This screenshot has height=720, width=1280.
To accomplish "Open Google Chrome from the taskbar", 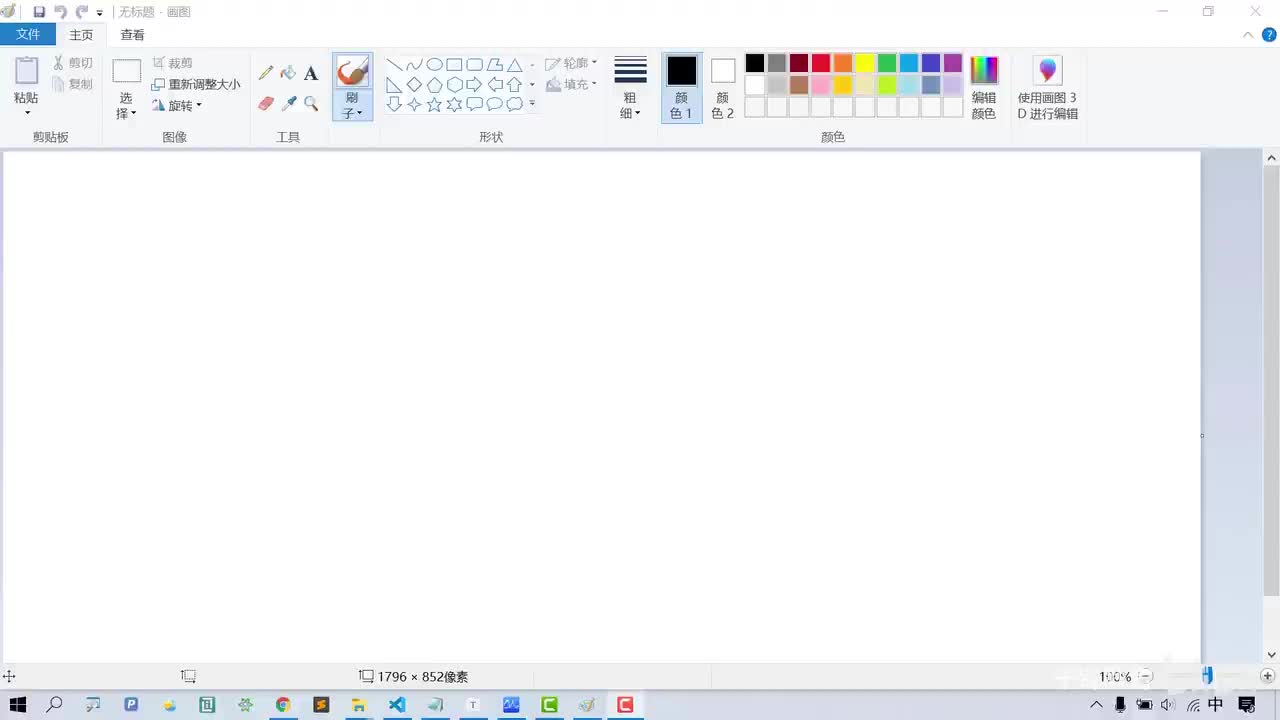I will (x=283, y=705).
